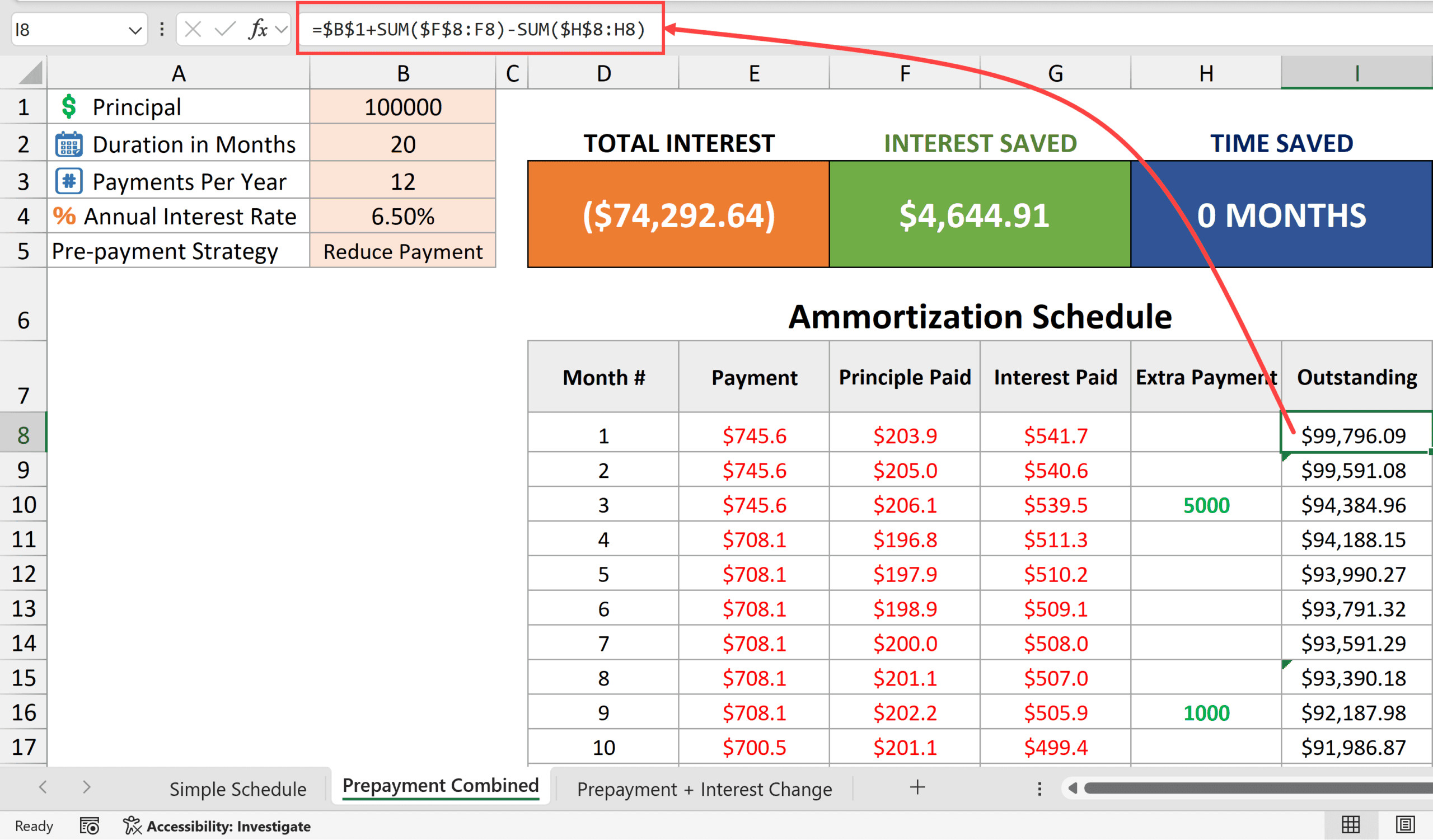This screenshot has width=1433, height=840.
Task: Select the orange Total Interest cell
Action: (678, 215)
